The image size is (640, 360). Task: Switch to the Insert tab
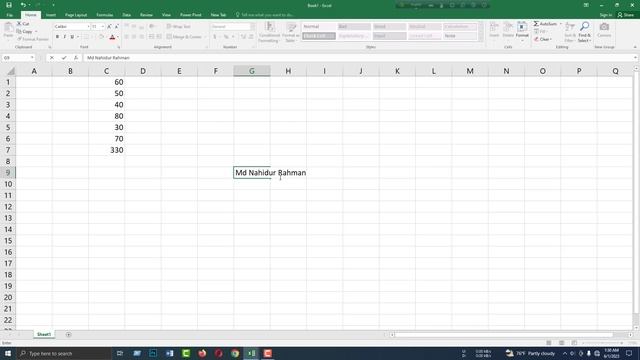pyautogui.click(x=51, y=15)
